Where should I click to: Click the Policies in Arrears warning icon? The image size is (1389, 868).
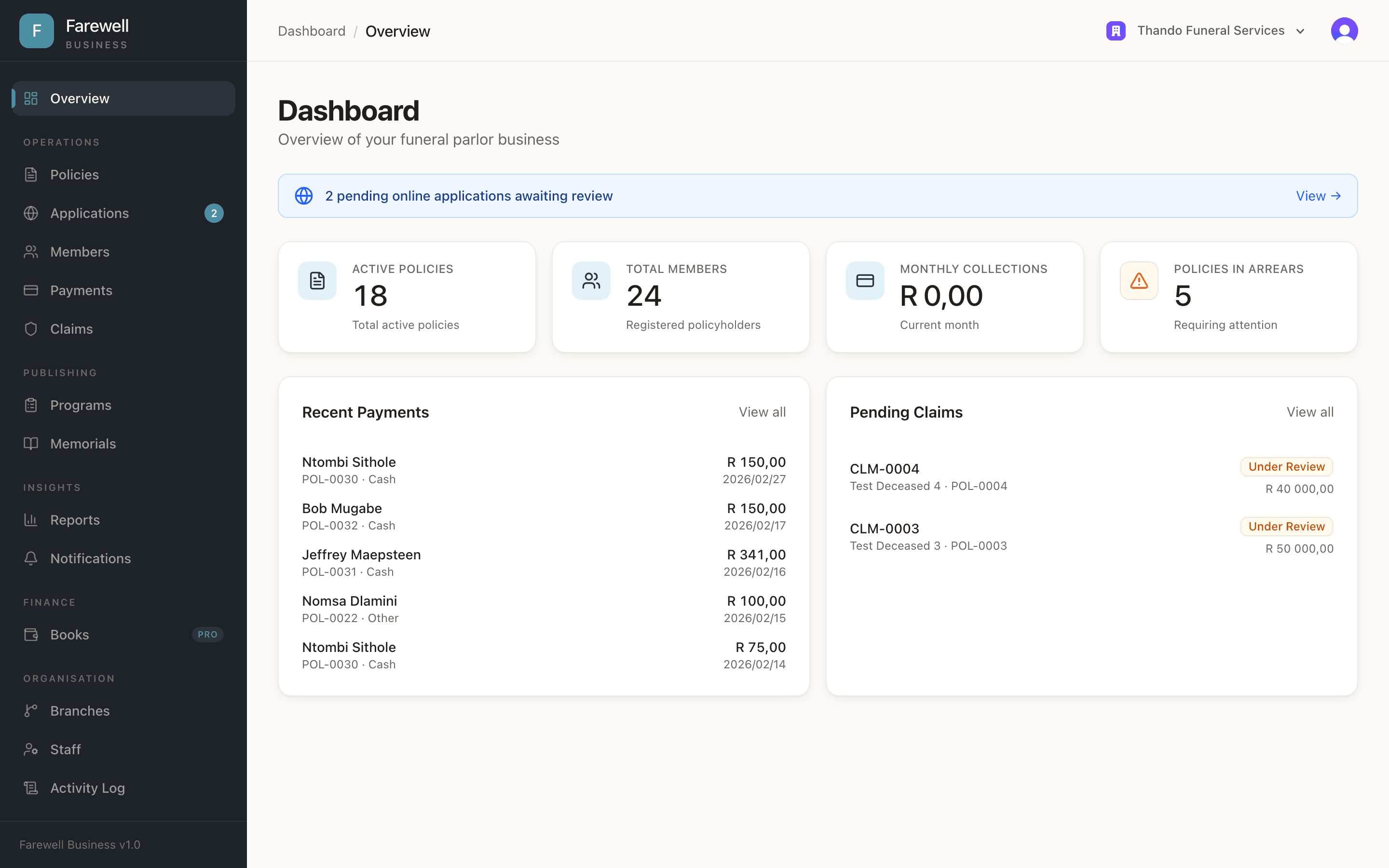(1139, 281)
